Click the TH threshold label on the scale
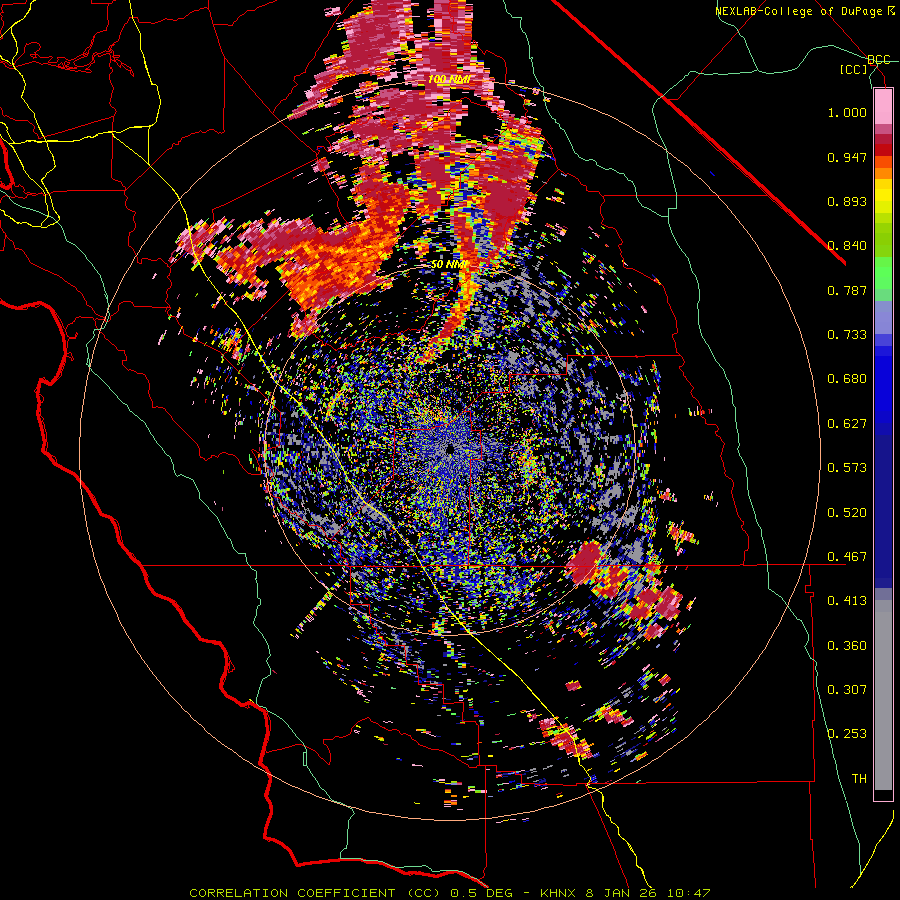The height and width of the screenshot is (900, 900). pyautogui.click(x=859, y=779)
